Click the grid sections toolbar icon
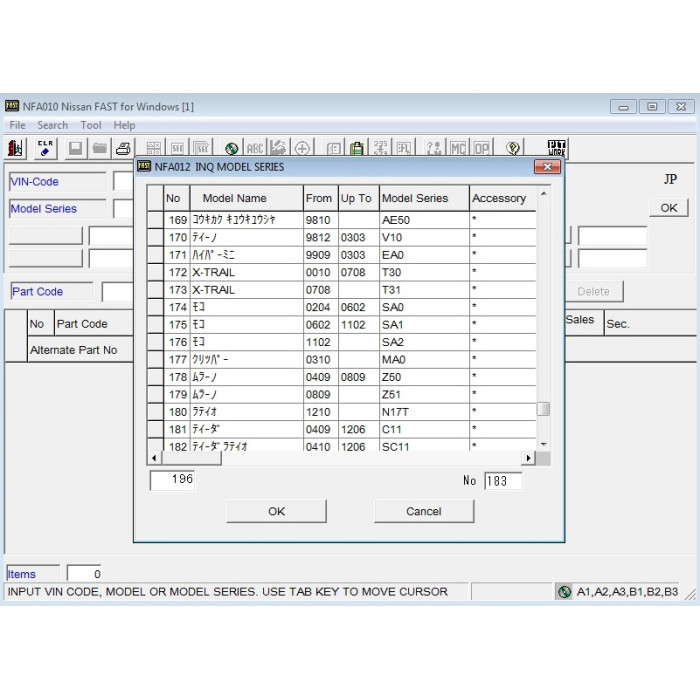The height and width of the screenshot is (700, 700). pos(154,148)
